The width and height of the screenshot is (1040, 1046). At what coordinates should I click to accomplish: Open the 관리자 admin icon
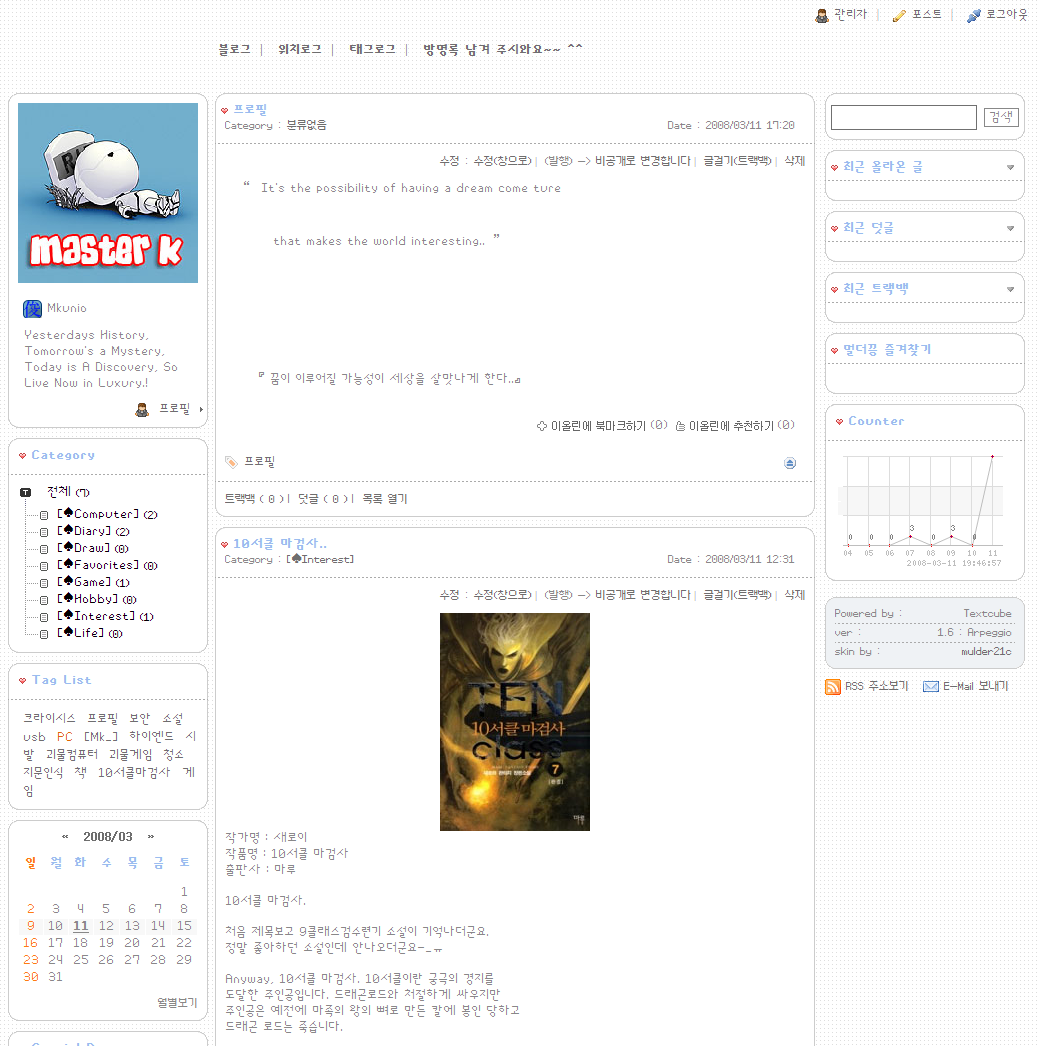(x=822, y=15)
